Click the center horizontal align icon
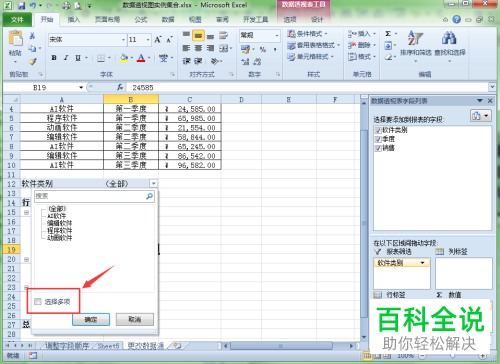 pos(198,48)
